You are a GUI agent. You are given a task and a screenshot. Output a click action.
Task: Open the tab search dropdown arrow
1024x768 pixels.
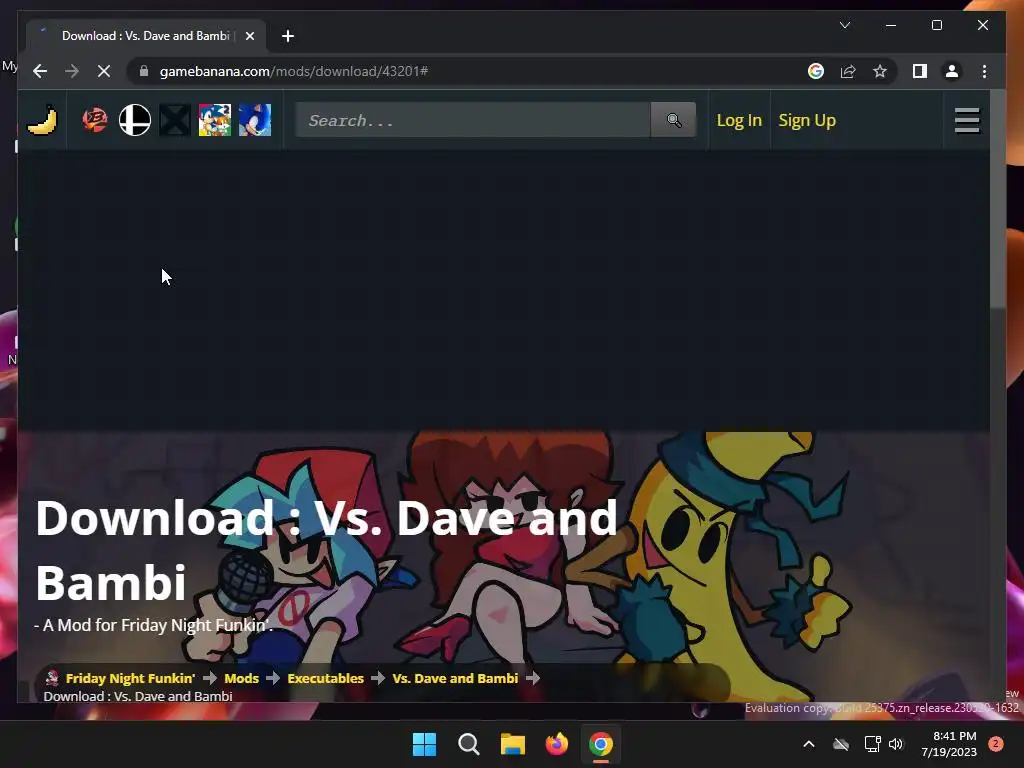(x=844, y=25)
